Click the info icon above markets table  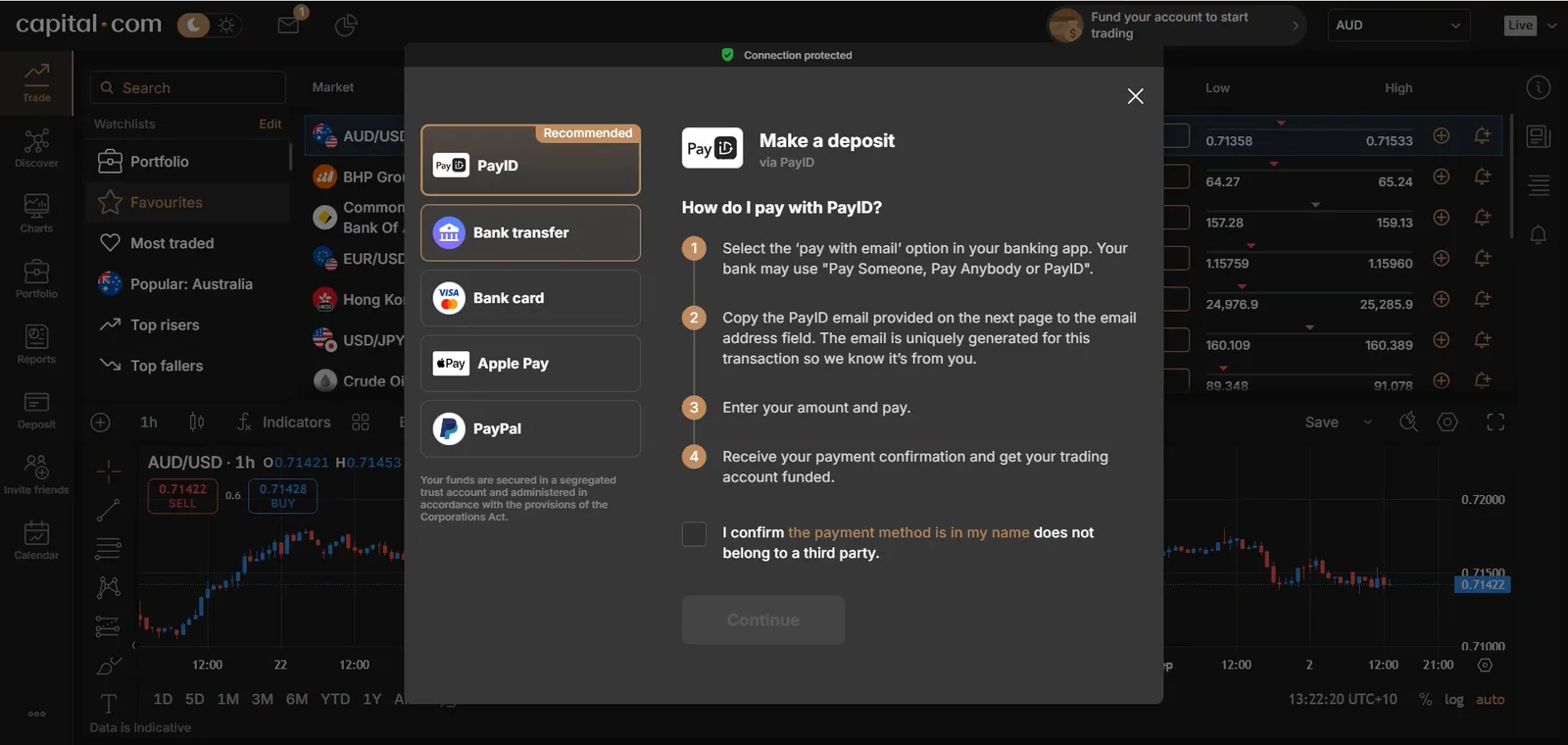(1539, 87)
